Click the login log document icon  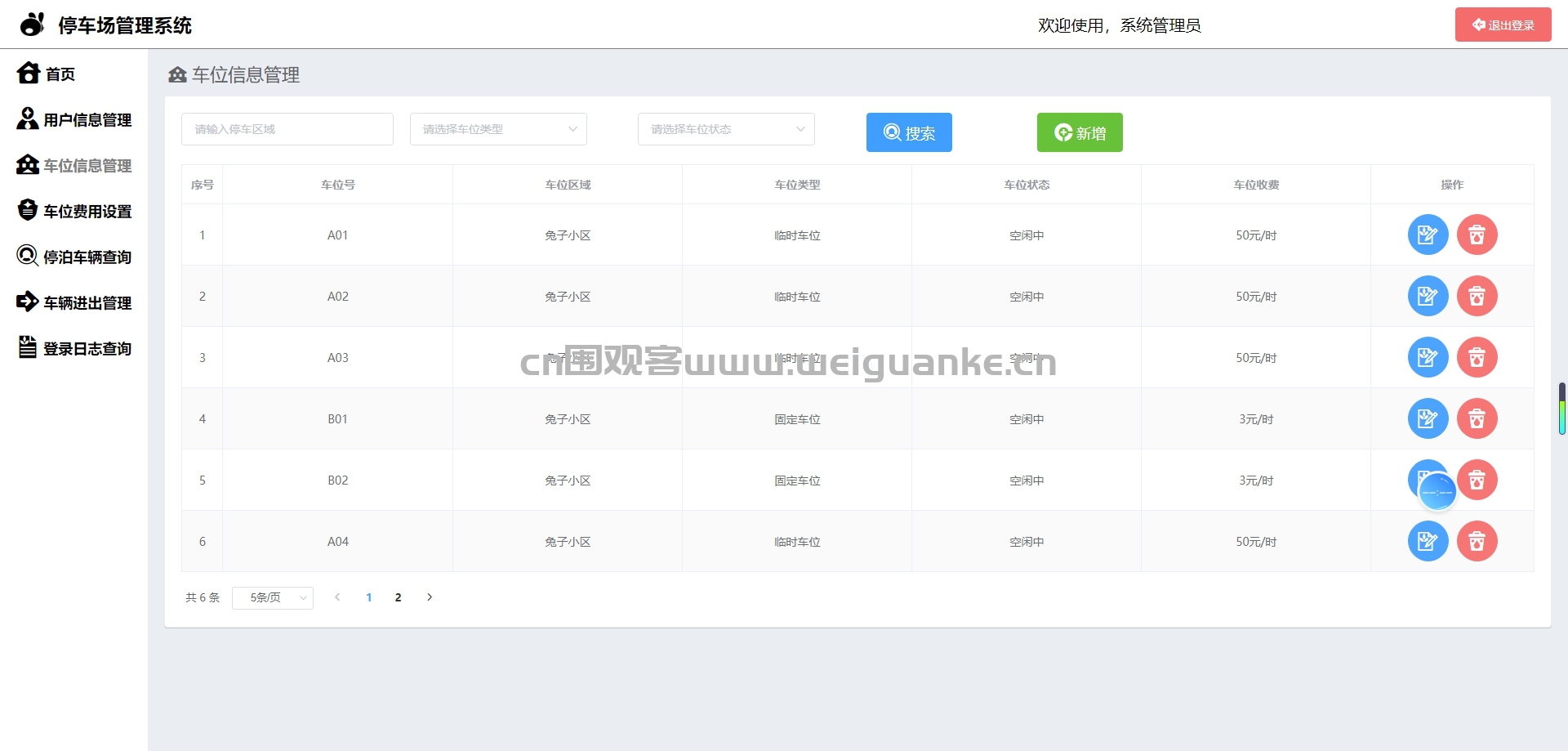[28, 347]
